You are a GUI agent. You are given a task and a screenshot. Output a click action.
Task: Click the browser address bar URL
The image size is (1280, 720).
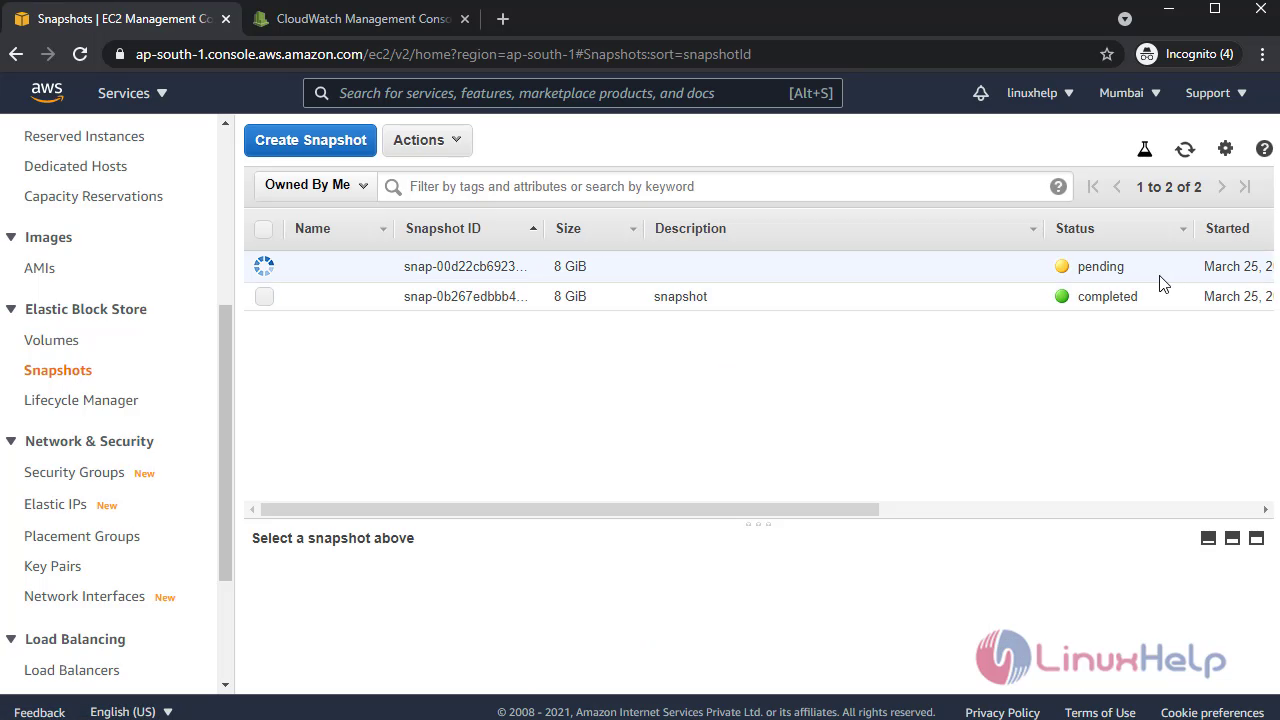pos(443,54)
